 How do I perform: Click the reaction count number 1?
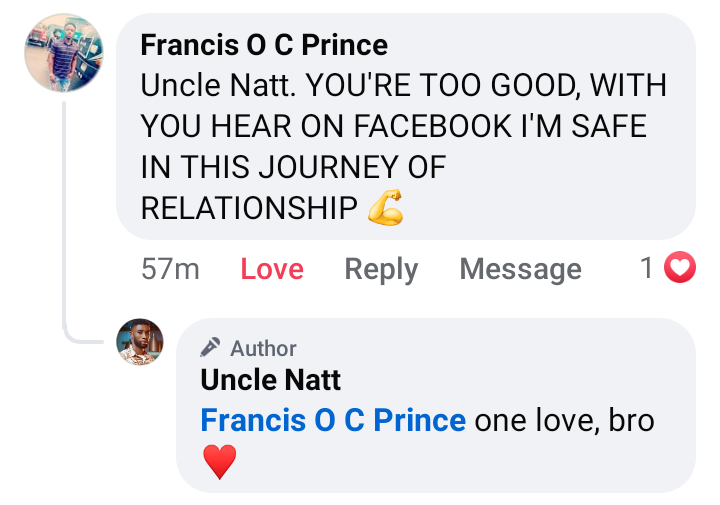click(647, 268)
